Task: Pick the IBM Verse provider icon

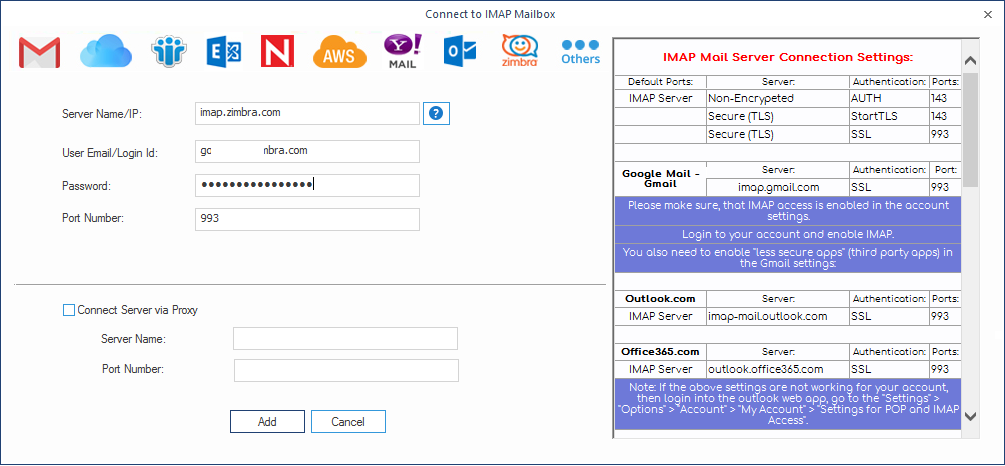Action: coord(169,51)
